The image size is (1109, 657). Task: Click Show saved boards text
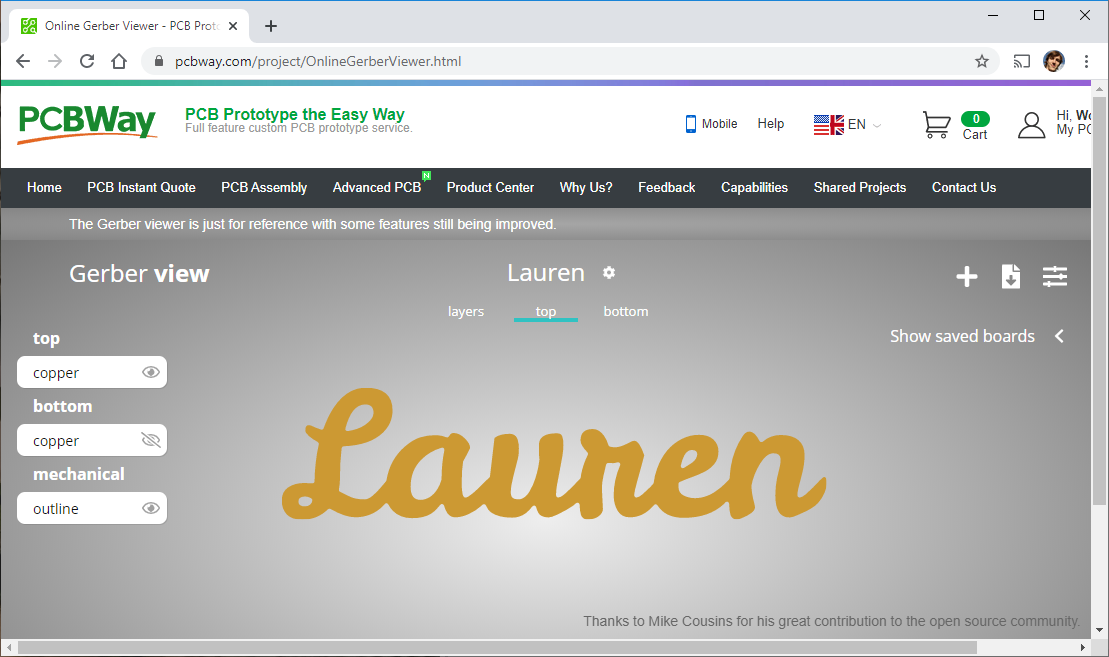(x=962, y=336)
